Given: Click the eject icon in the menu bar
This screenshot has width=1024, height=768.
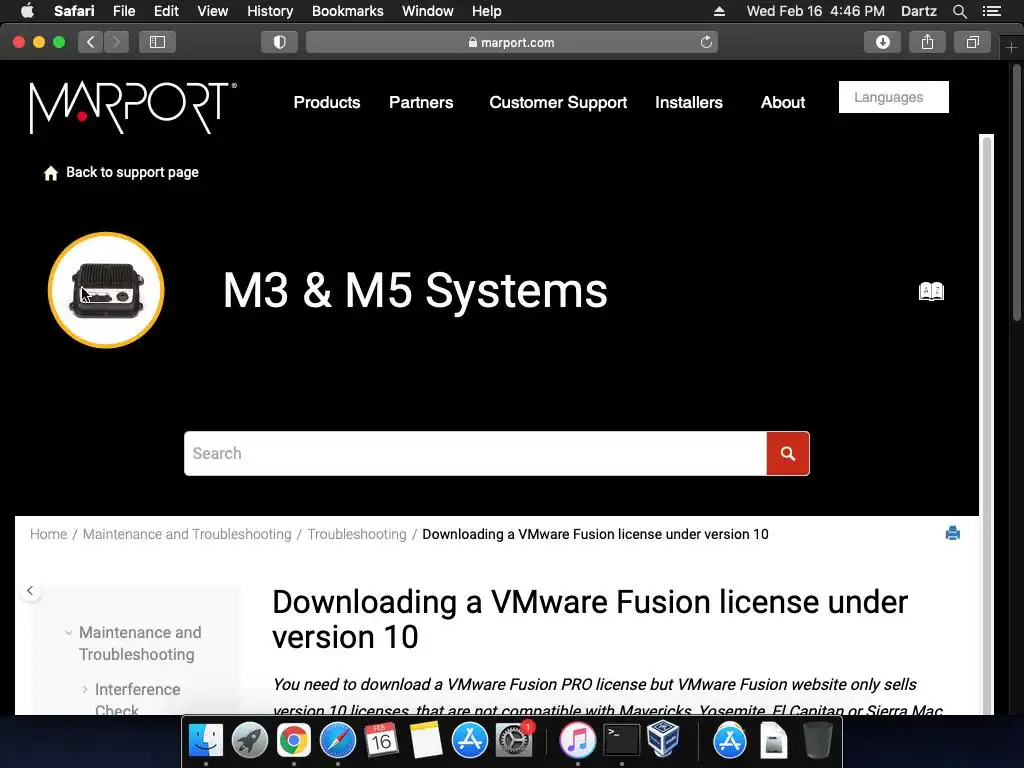Looking at the screenshot, I should click(x=719, y=11).
